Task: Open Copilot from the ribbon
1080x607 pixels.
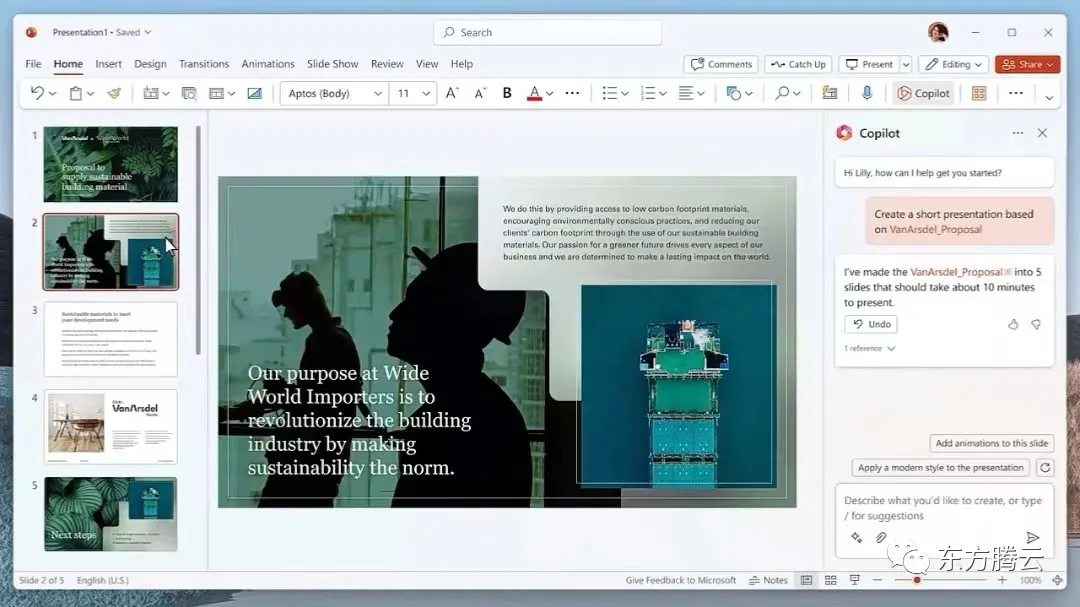Action: (x=922, y=93)
